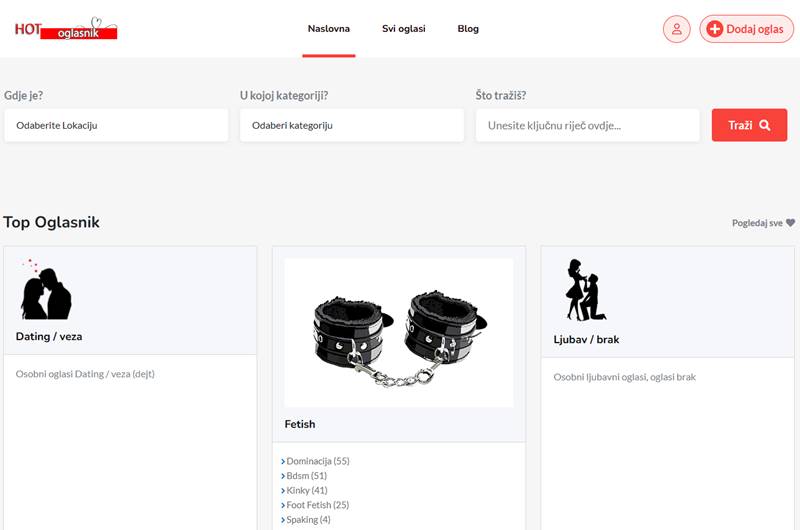This screenshot has height=530, width=800.
Task: Select the Foot Fetish (25) subcategory
Action: pos(317,505)
